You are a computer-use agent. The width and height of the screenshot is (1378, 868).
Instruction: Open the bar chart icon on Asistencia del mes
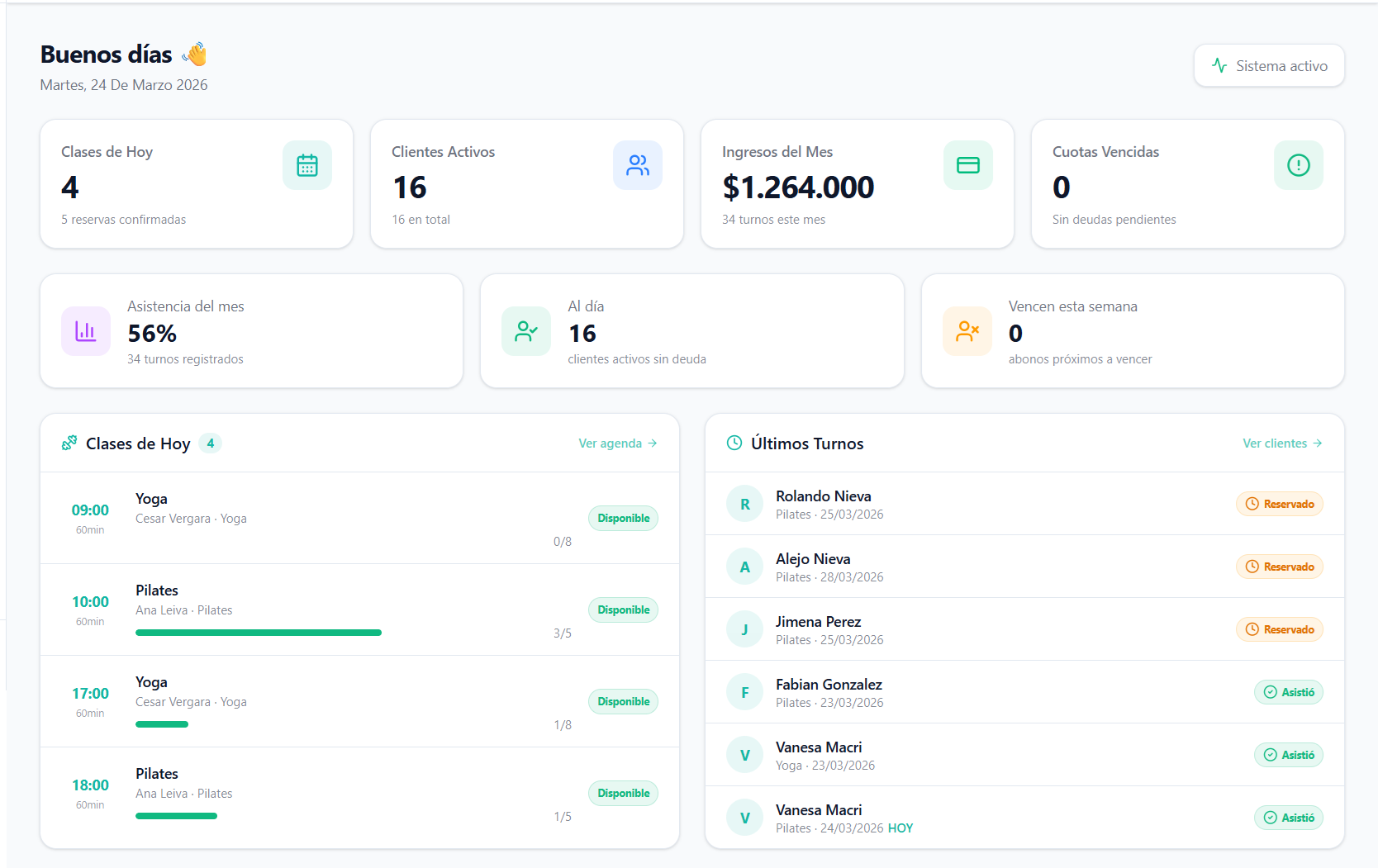coord(85,331)
